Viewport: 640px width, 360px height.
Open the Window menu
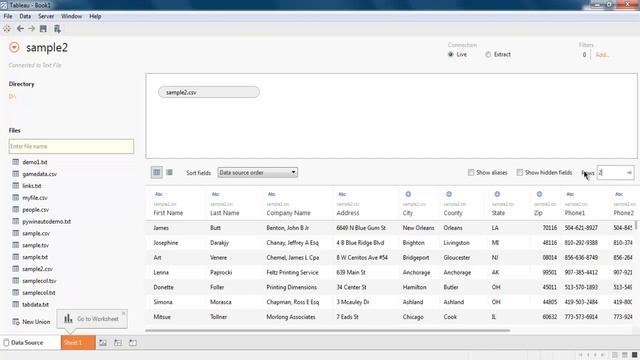71,16
